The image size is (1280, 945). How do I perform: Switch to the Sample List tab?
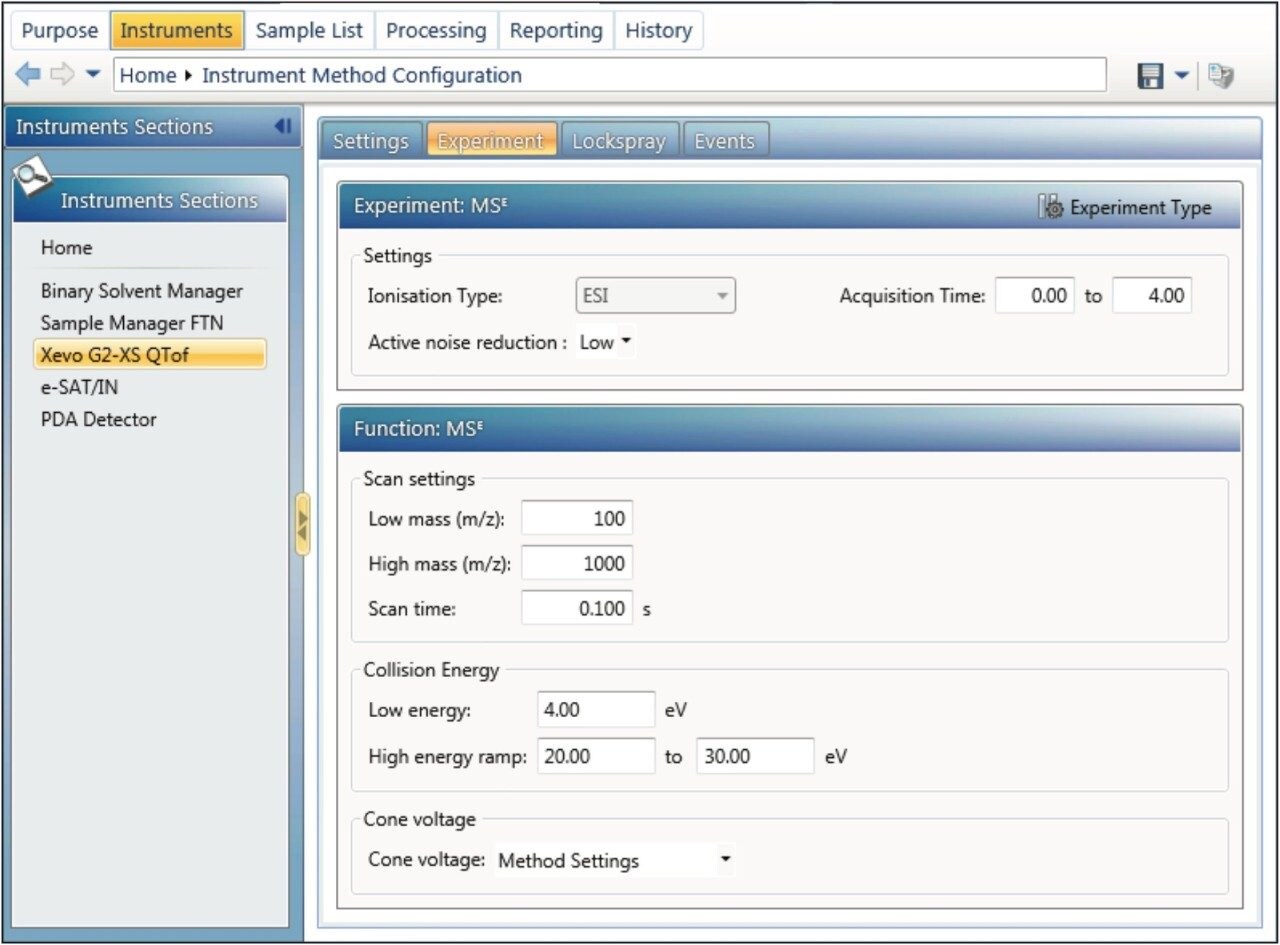pos(309,31)
